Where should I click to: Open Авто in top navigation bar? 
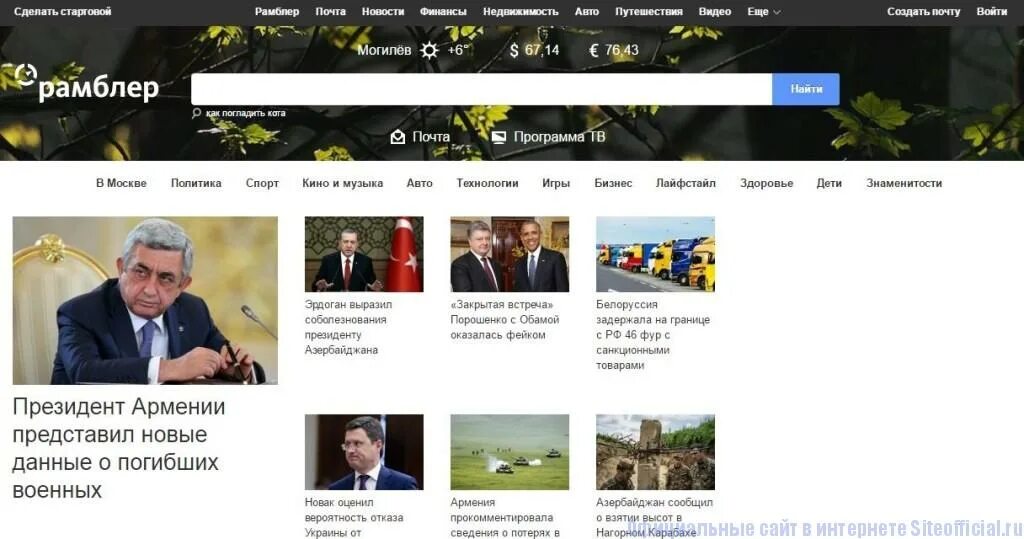click(586, 12)
